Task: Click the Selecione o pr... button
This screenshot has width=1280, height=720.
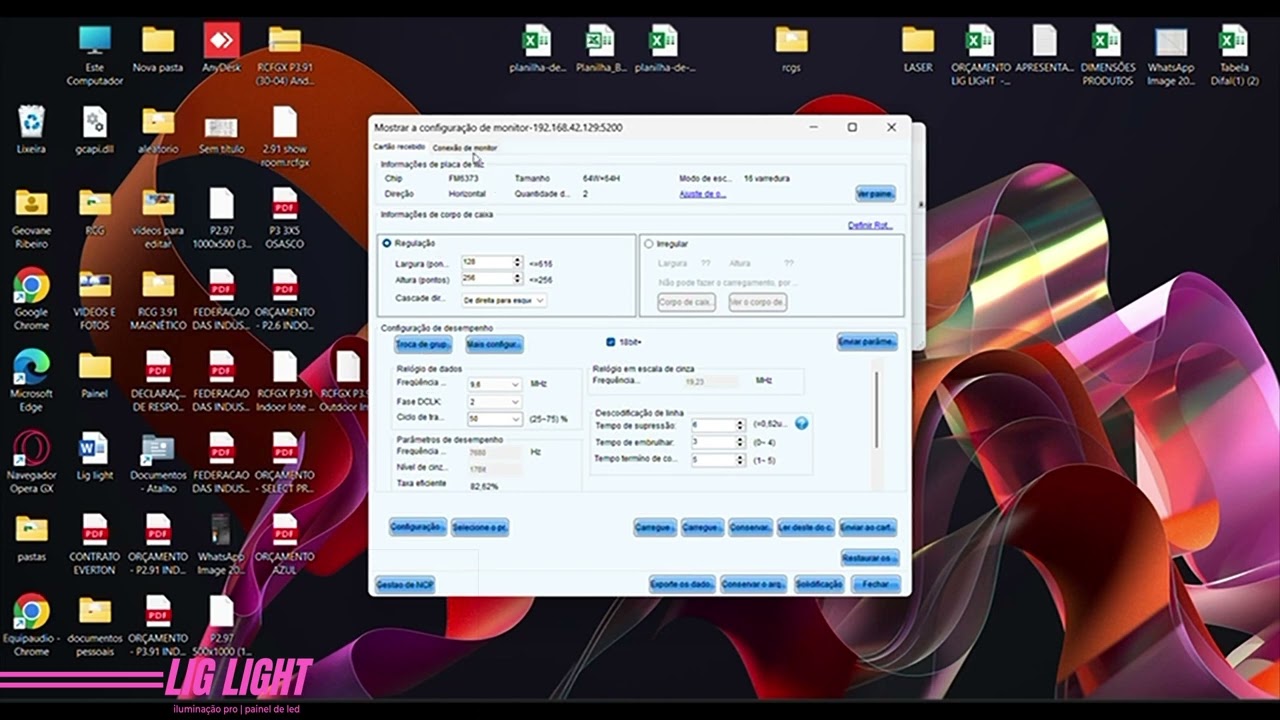Action: (480, 527)
